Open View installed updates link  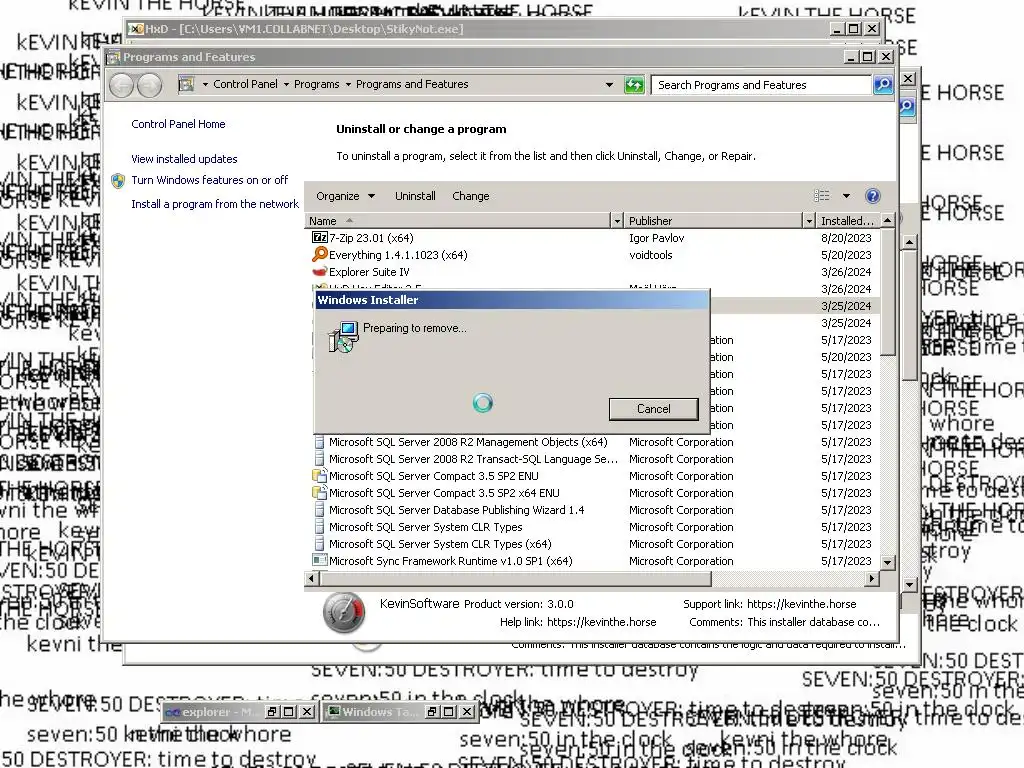184,159
